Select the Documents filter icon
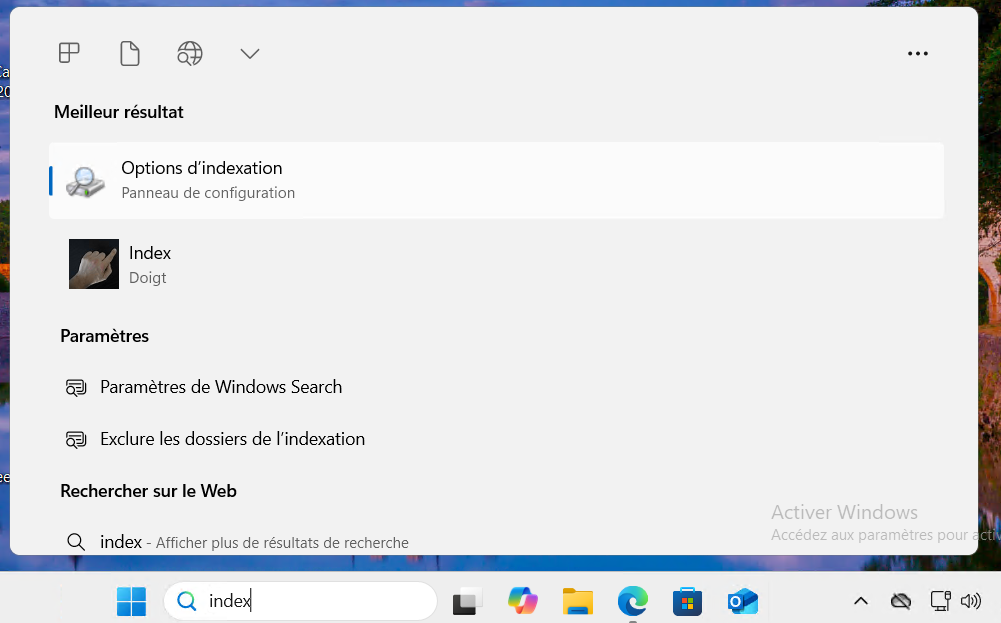The image size is (1001, 623). point(129,53)
